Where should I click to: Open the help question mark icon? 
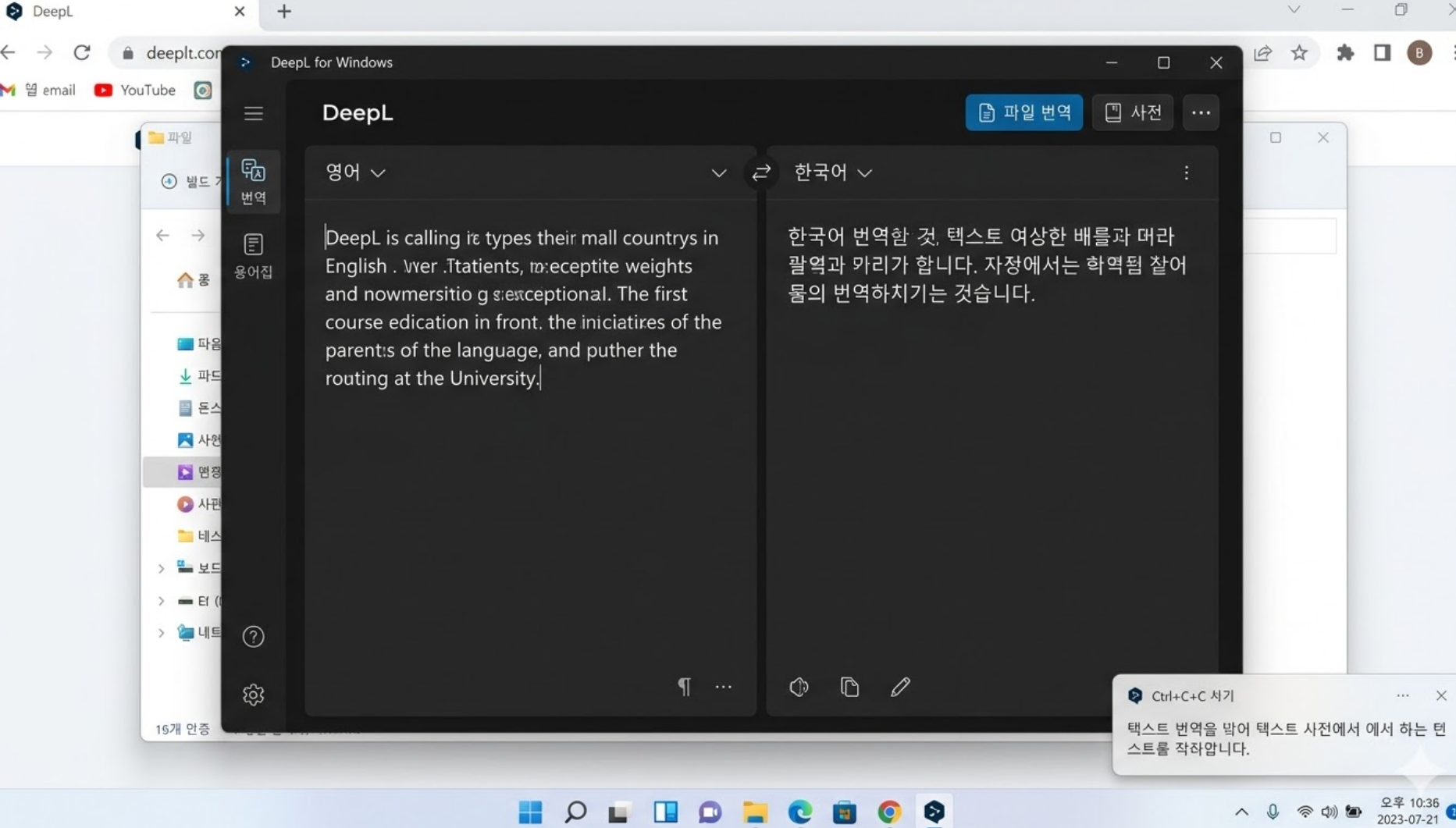pyautogui.click(x=253, y=637)
